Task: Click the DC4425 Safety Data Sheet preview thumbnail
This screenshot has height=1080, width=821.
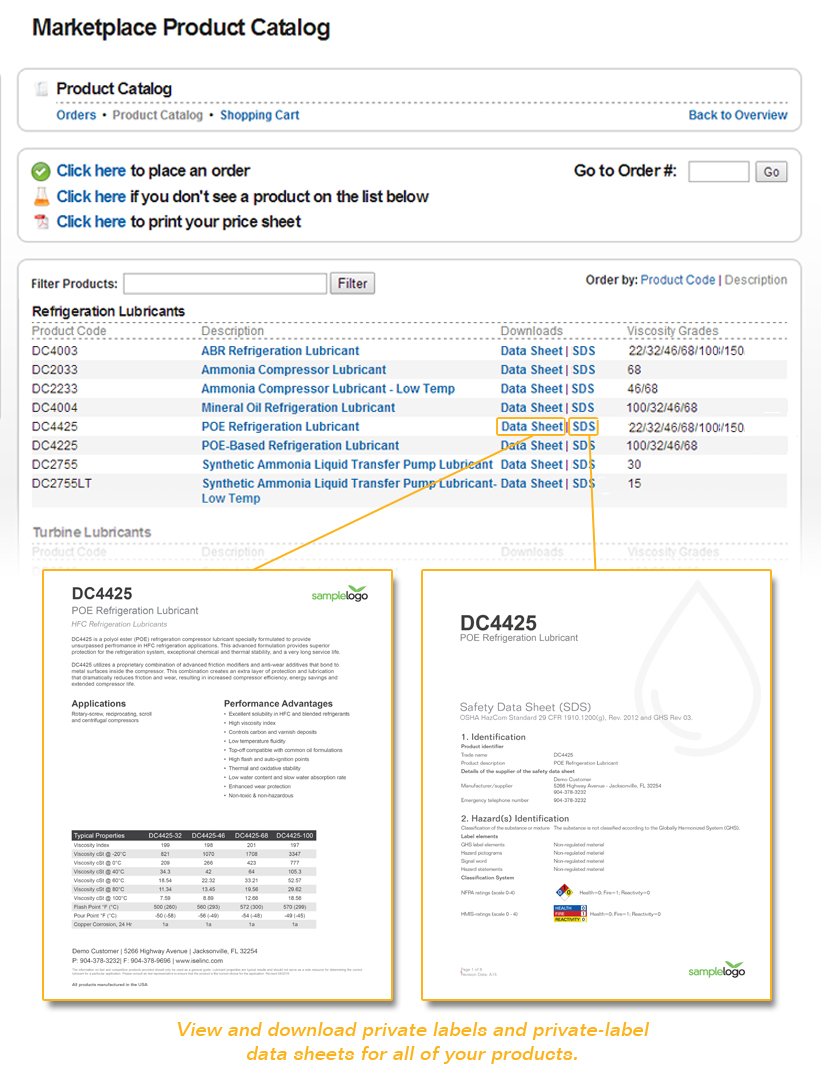Action: 596,785
